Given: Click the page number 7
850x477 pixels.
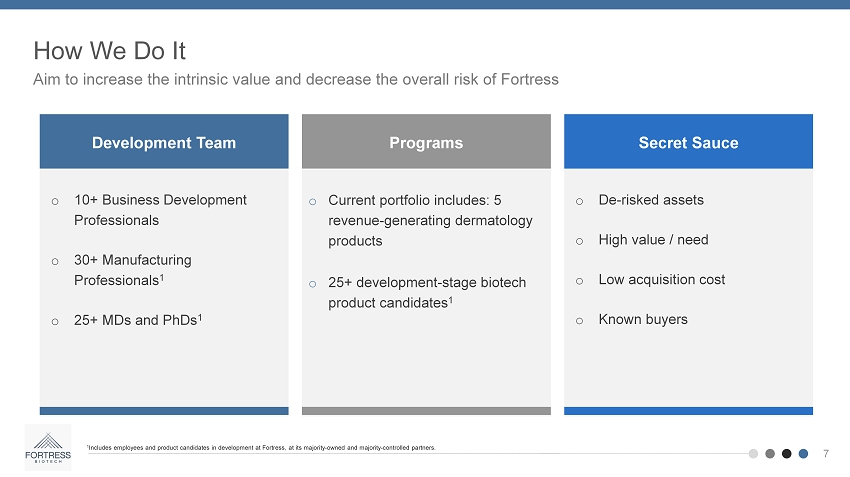Looking at the screenshot, I should click(x=826, y=453).
